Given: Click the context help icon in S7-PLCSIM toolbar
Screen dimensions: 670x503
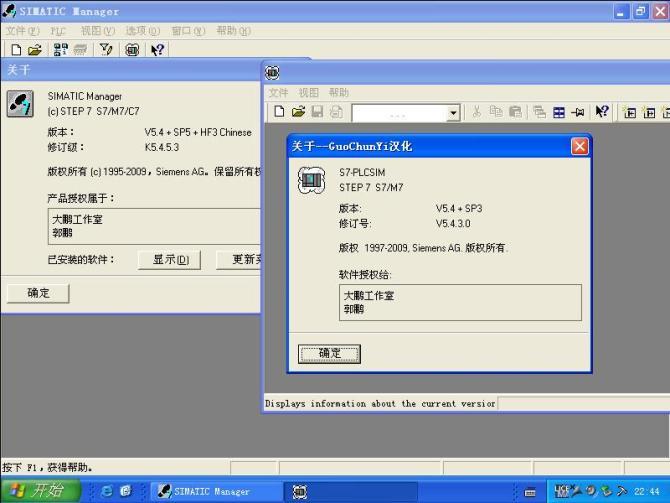Looking at the screenshot, I should point(602,112).
